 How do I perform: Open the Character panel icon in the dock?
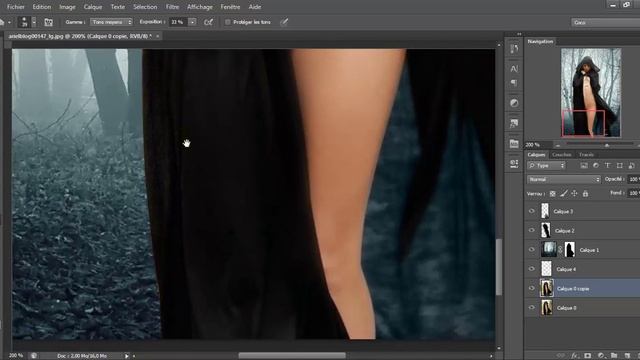[514, 68]
